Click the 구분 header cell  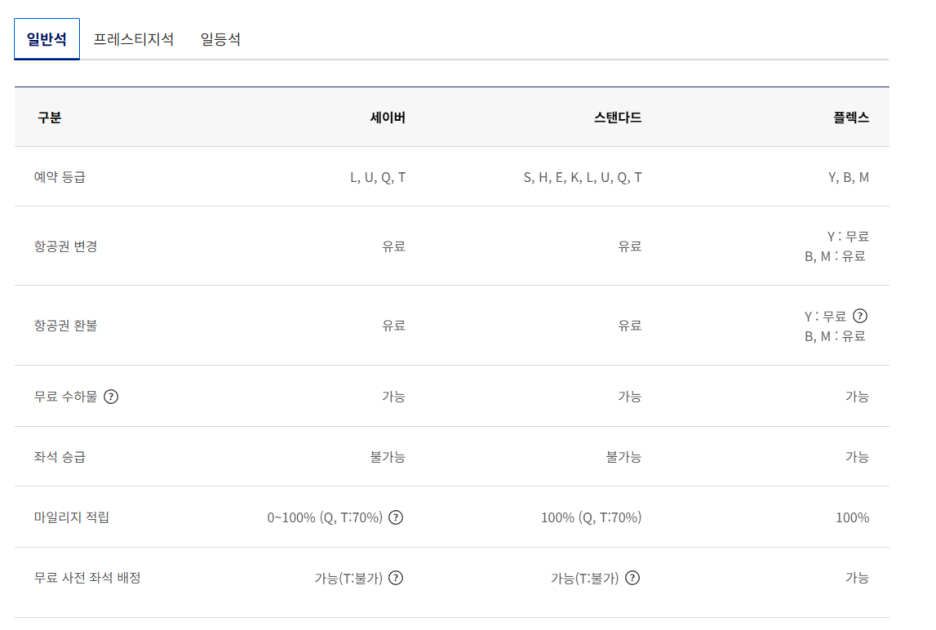49,117
